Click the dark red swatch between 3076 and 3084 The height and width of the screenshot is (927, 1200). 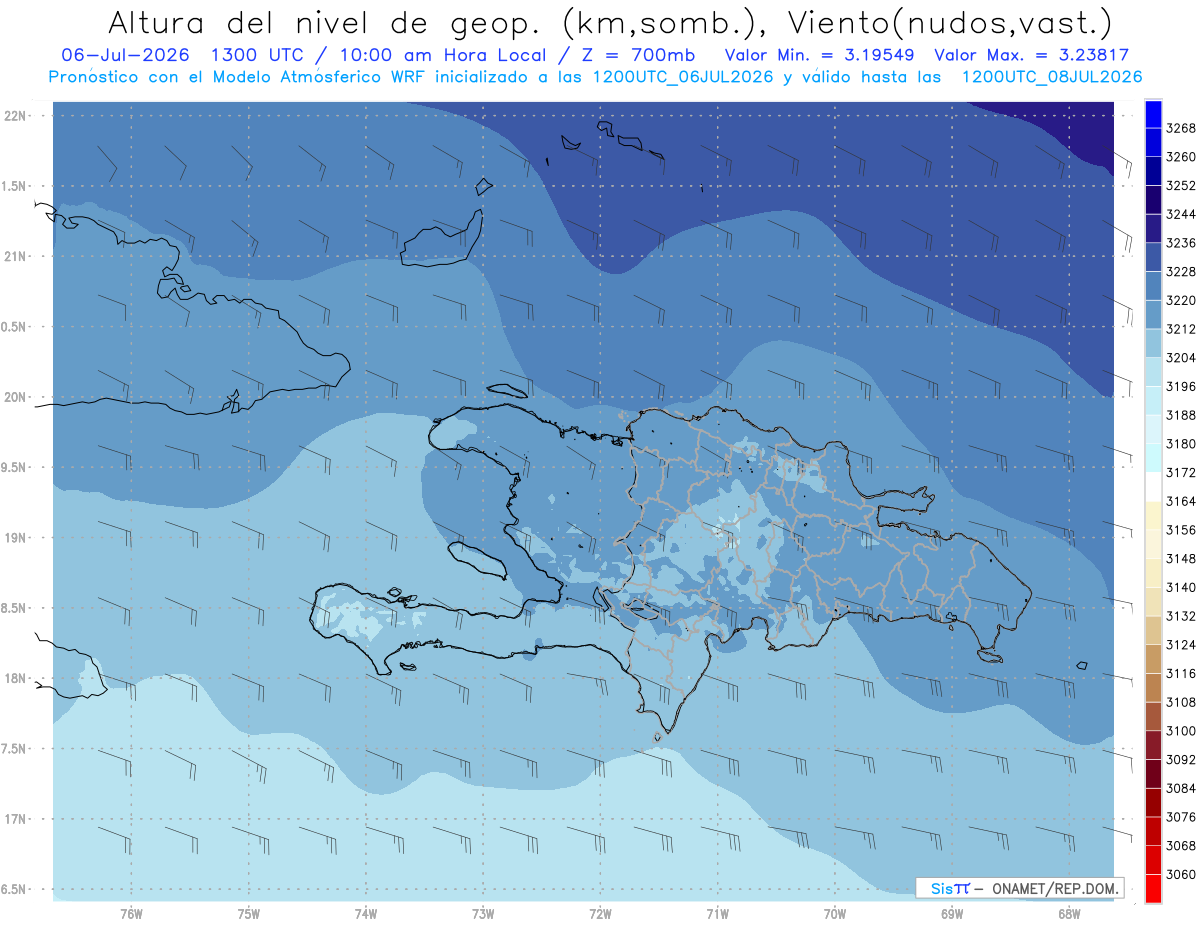tap(1153, 802)
